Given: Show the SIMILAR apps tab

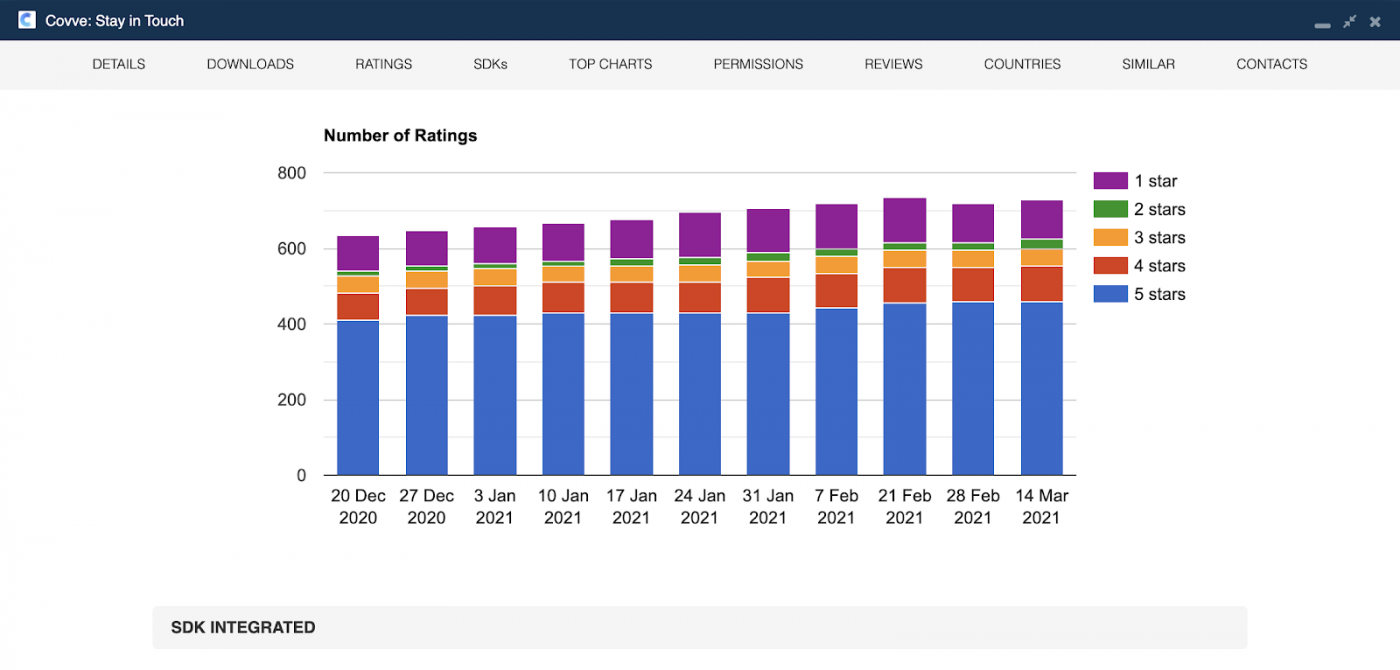Looking at the screenshot, I should (x=1148, y=64).
